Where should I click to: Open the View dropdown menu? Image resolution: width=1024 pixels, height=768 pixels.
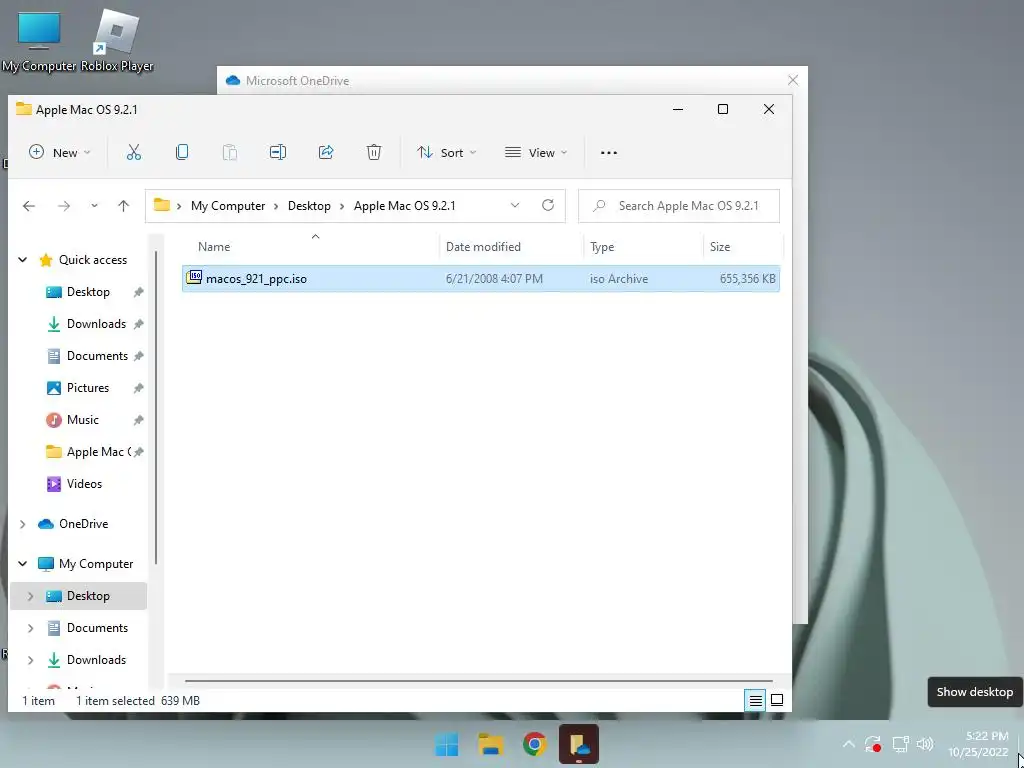tap(536, 152)
